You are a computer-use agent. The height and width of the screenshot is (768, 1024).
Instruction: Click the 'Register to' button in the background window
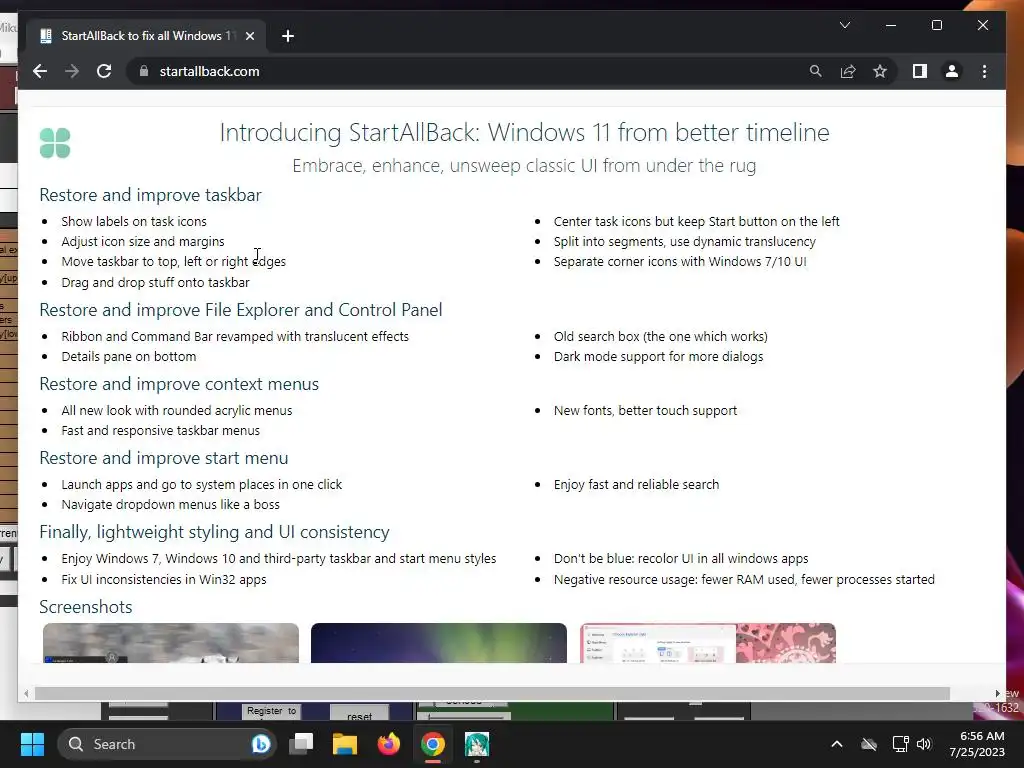point(271,711)
